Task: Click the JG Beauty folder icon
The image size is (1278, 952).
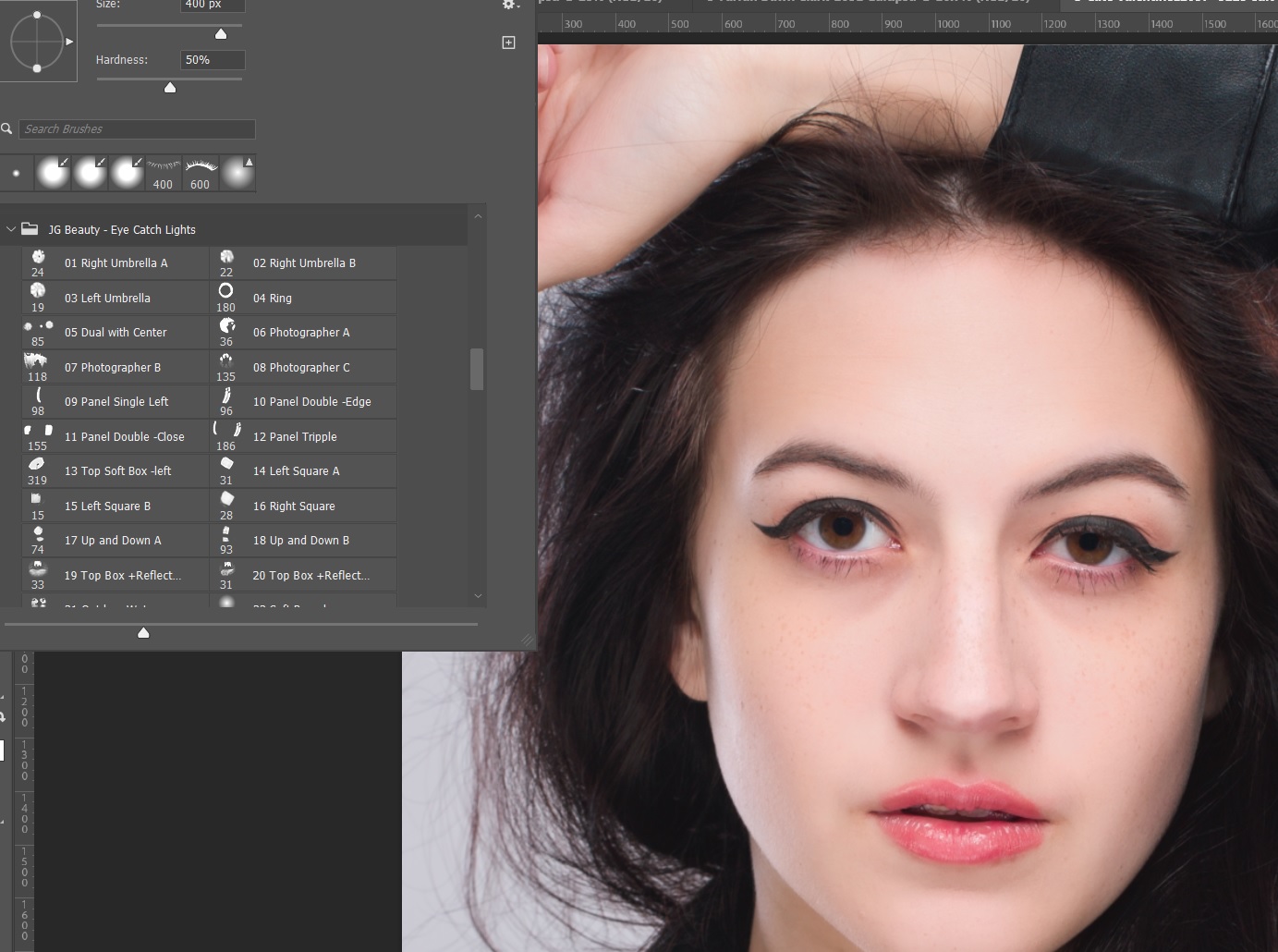Action: pyautogui.click(x=30, y=229)
